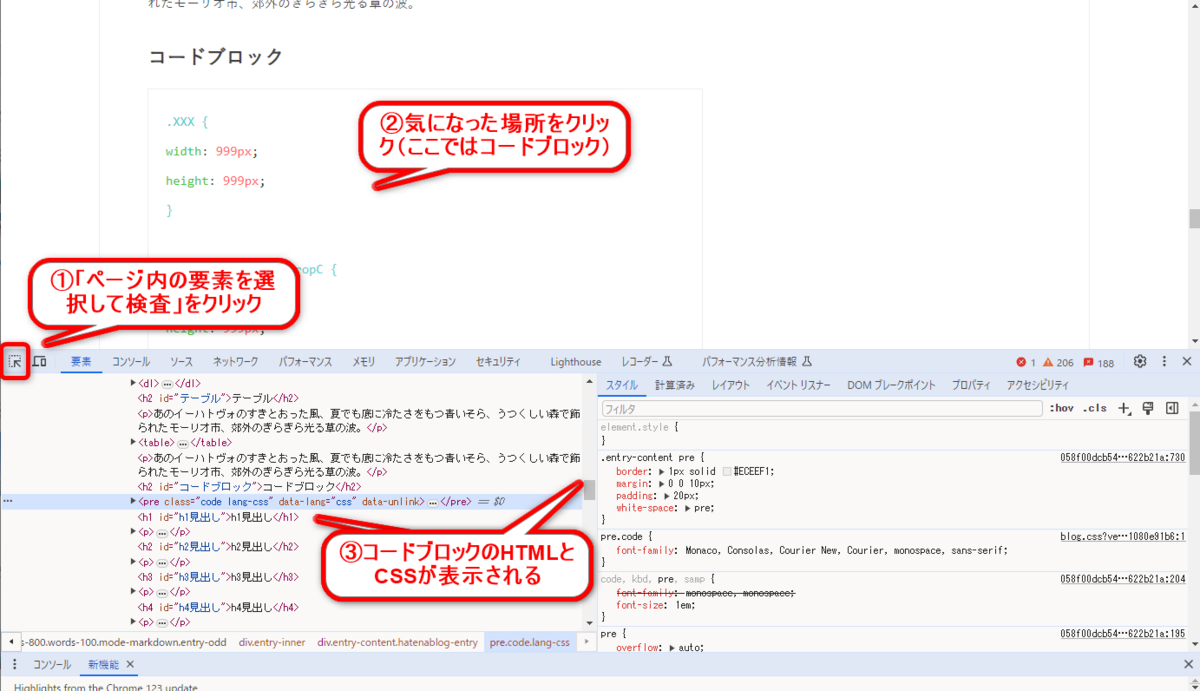This screenshot has width=1200, height=691.
Task: Close the bottom drawer panel
Action: [1187, 664]
